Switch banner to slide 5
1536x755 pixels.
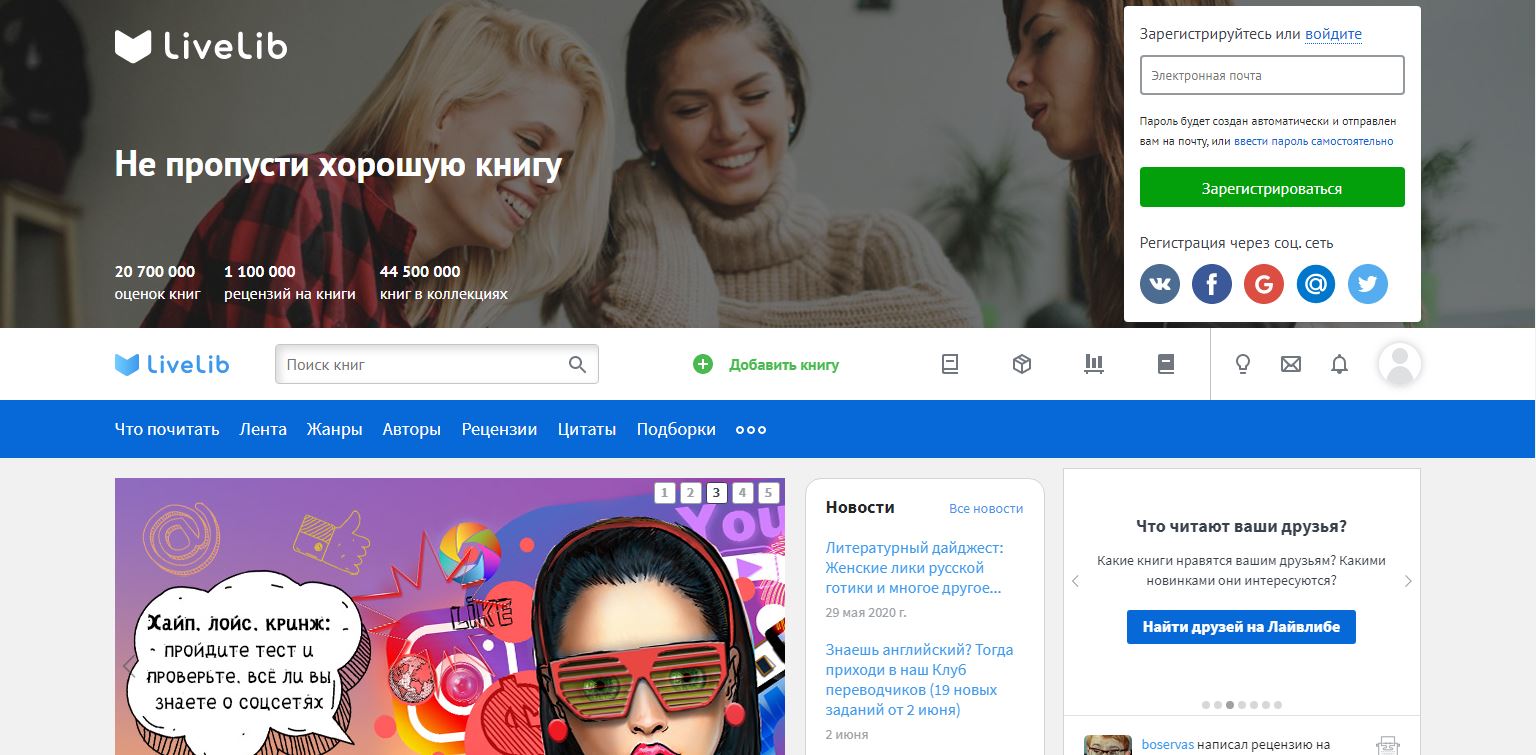(768, 492)
